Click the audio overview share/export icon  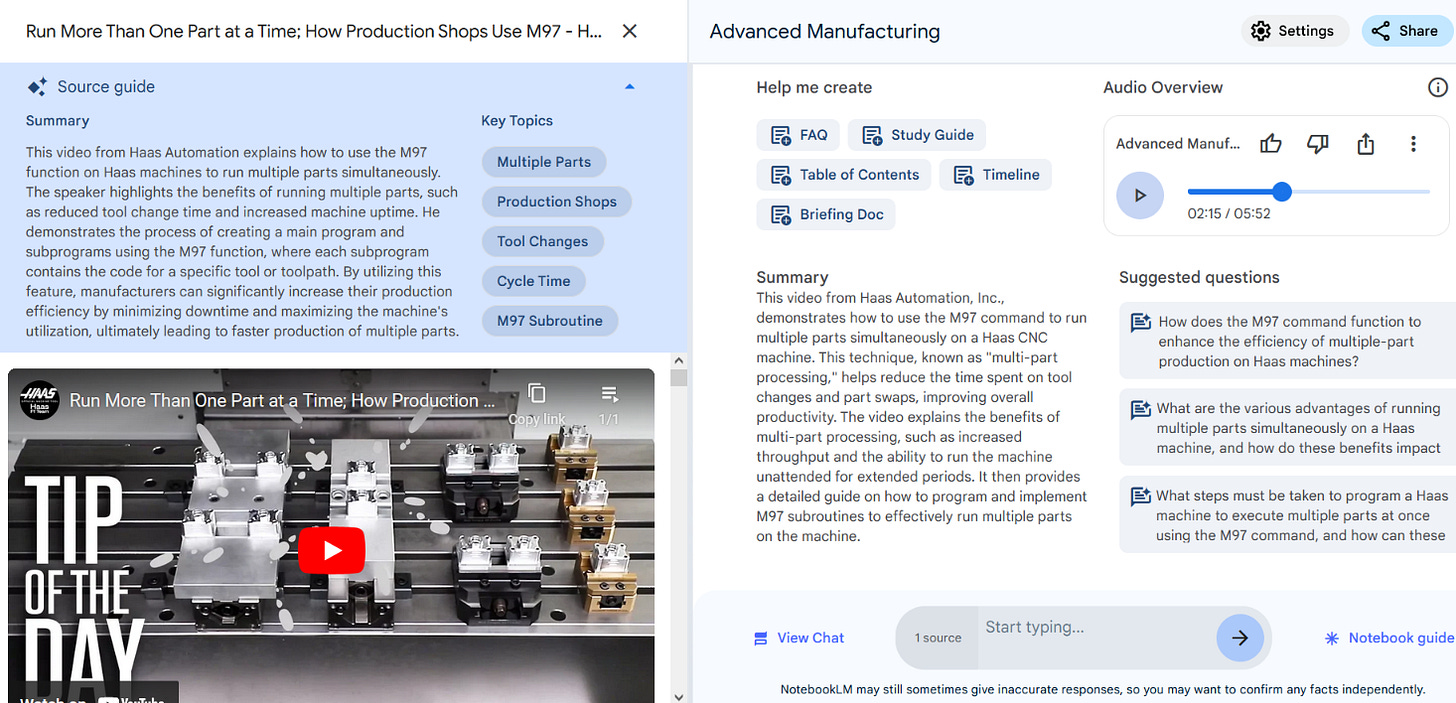tap(1366, 144)
